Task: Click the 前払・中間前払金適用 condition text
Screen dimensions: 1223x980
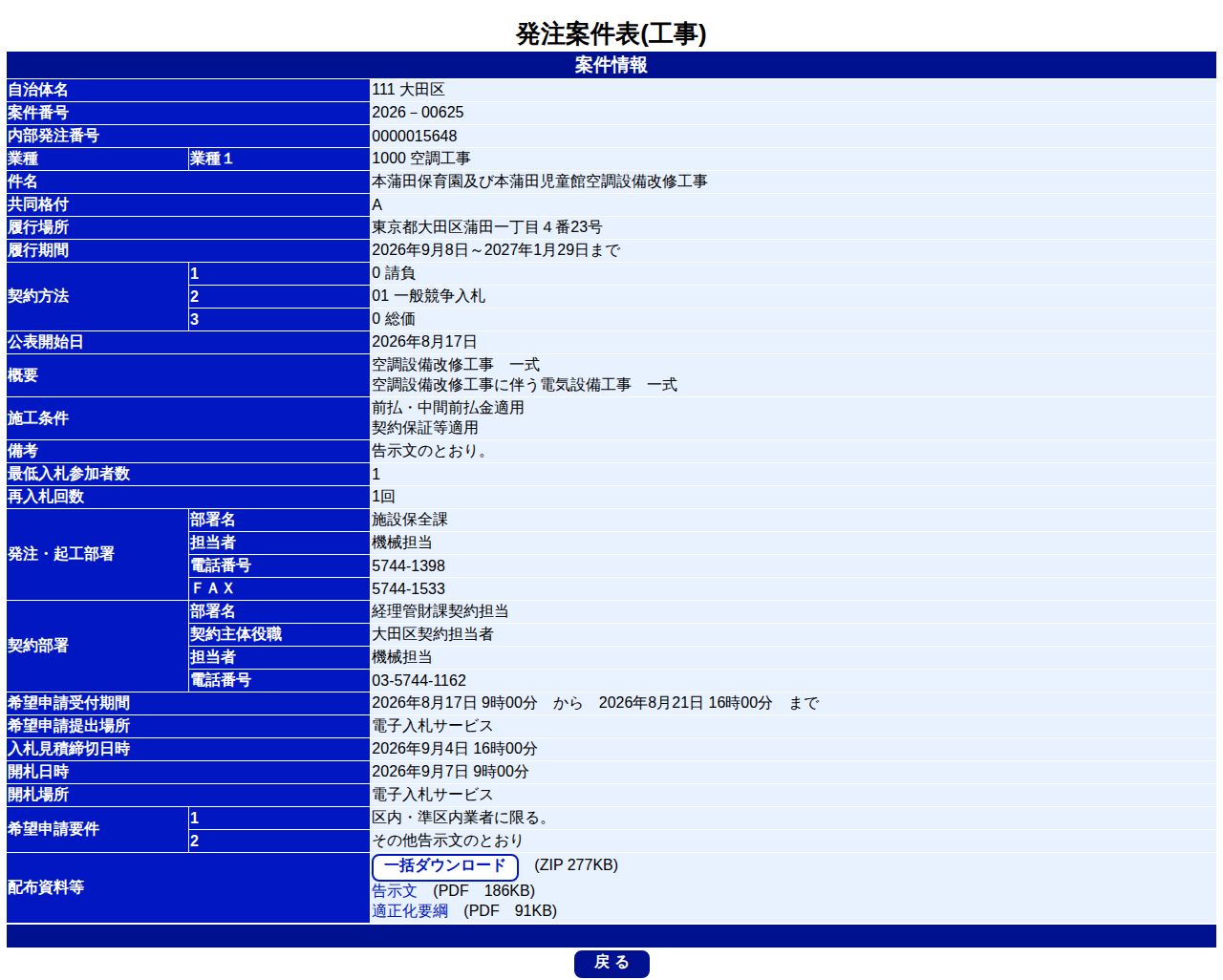Action: coord(447,408)
